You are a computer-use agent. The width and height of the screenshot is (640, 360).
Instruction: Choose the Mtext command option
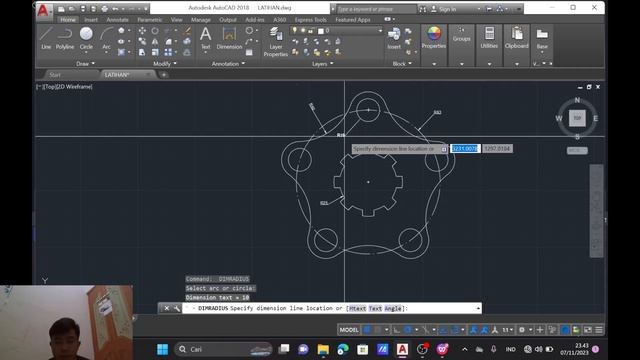tap(358, 308)
